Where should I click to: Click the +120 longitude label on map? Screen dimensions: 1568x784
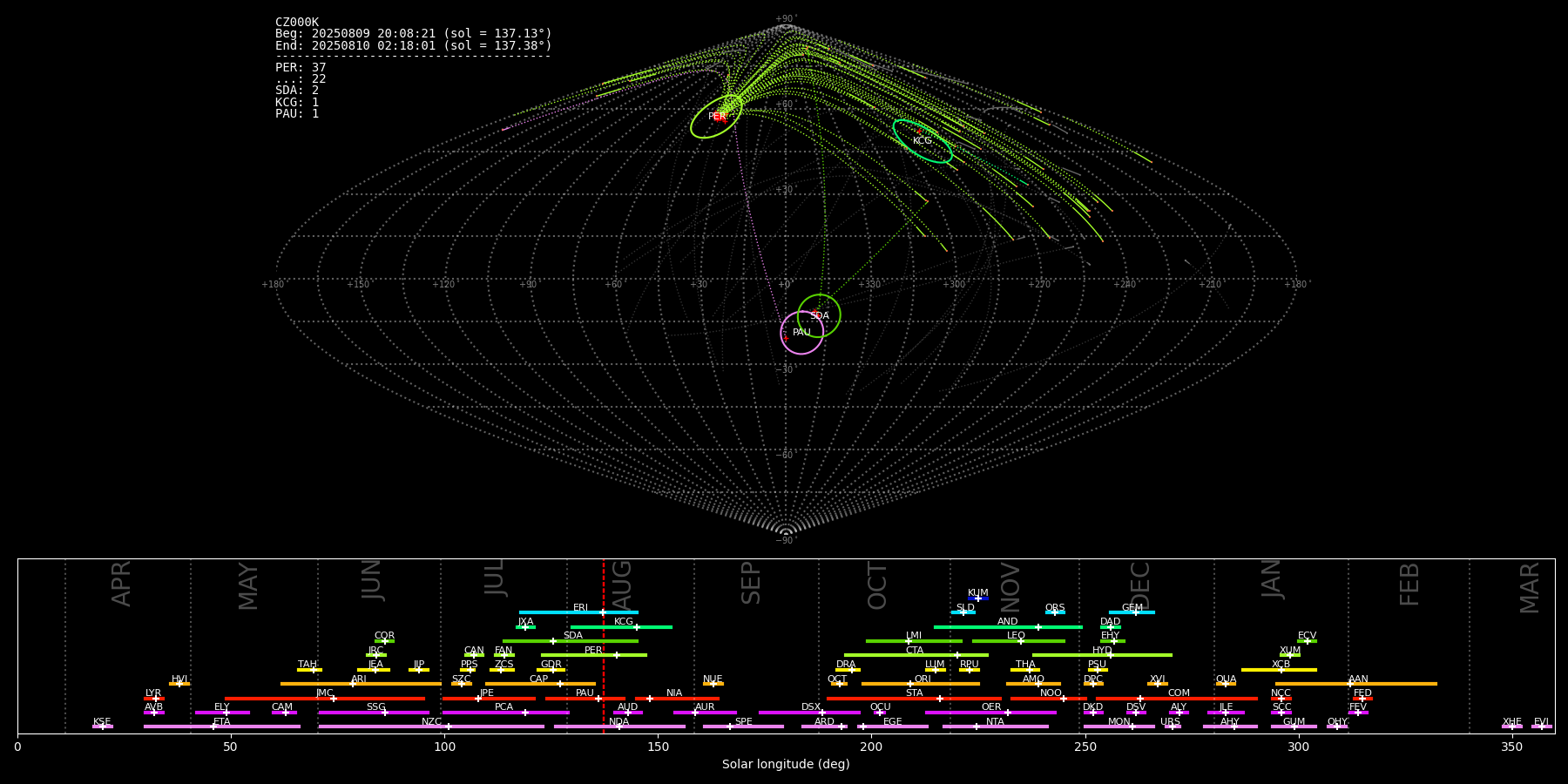pos(443,284)
